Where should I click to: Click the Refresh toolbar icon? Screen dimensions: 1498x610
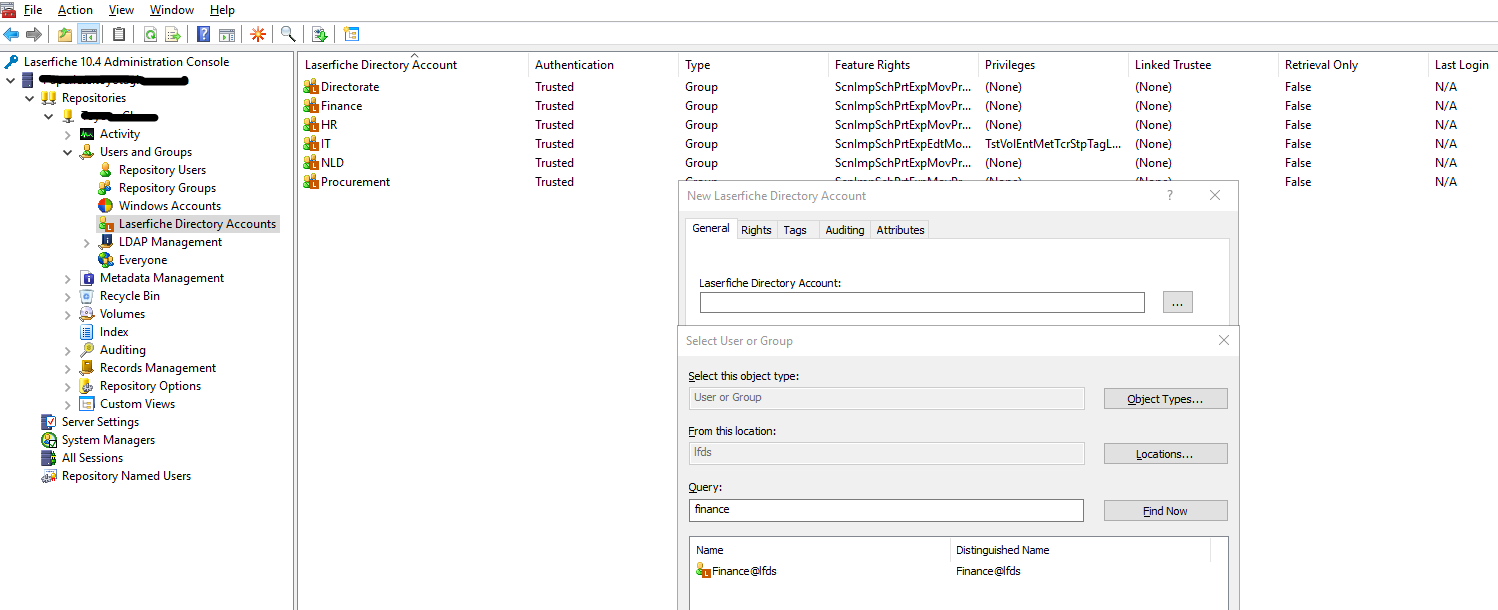[x=150, y=35]
